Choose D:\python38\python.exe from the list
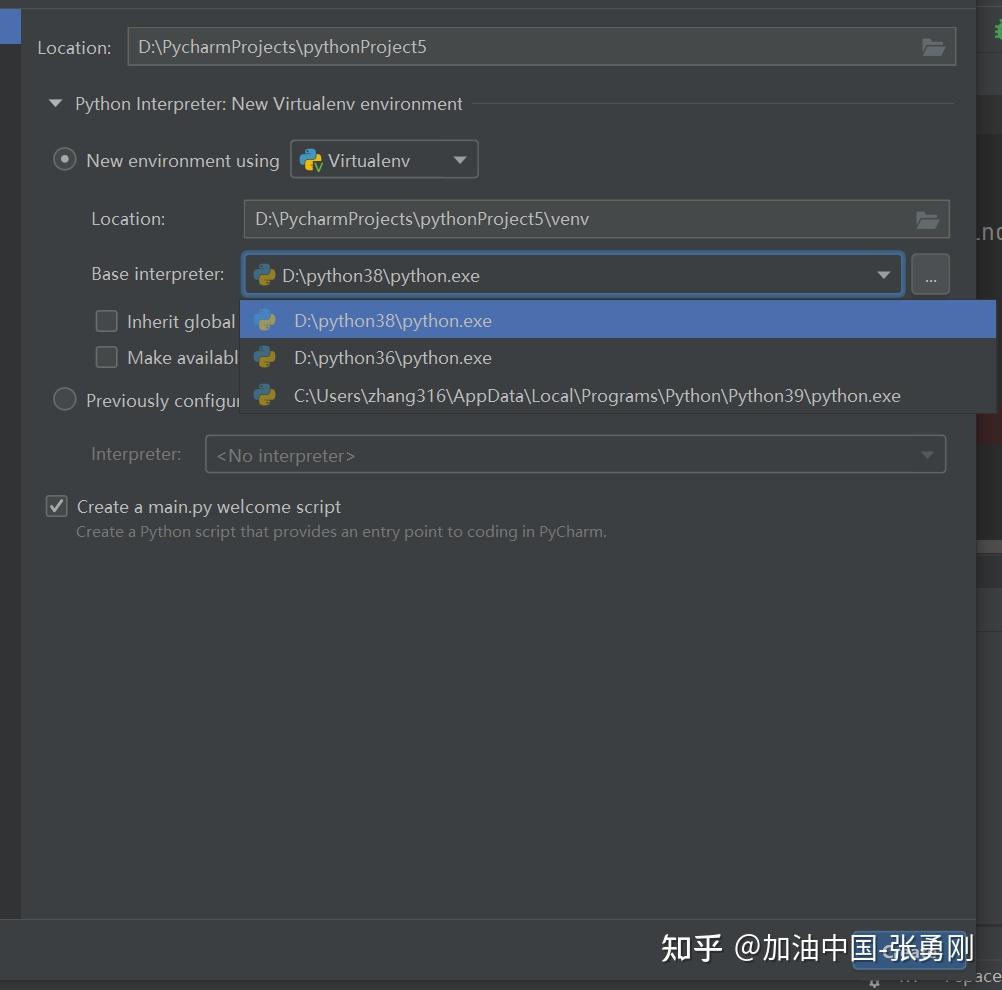Image resolution: width=1002 pixels, height=990 pixels. point(617,320)
